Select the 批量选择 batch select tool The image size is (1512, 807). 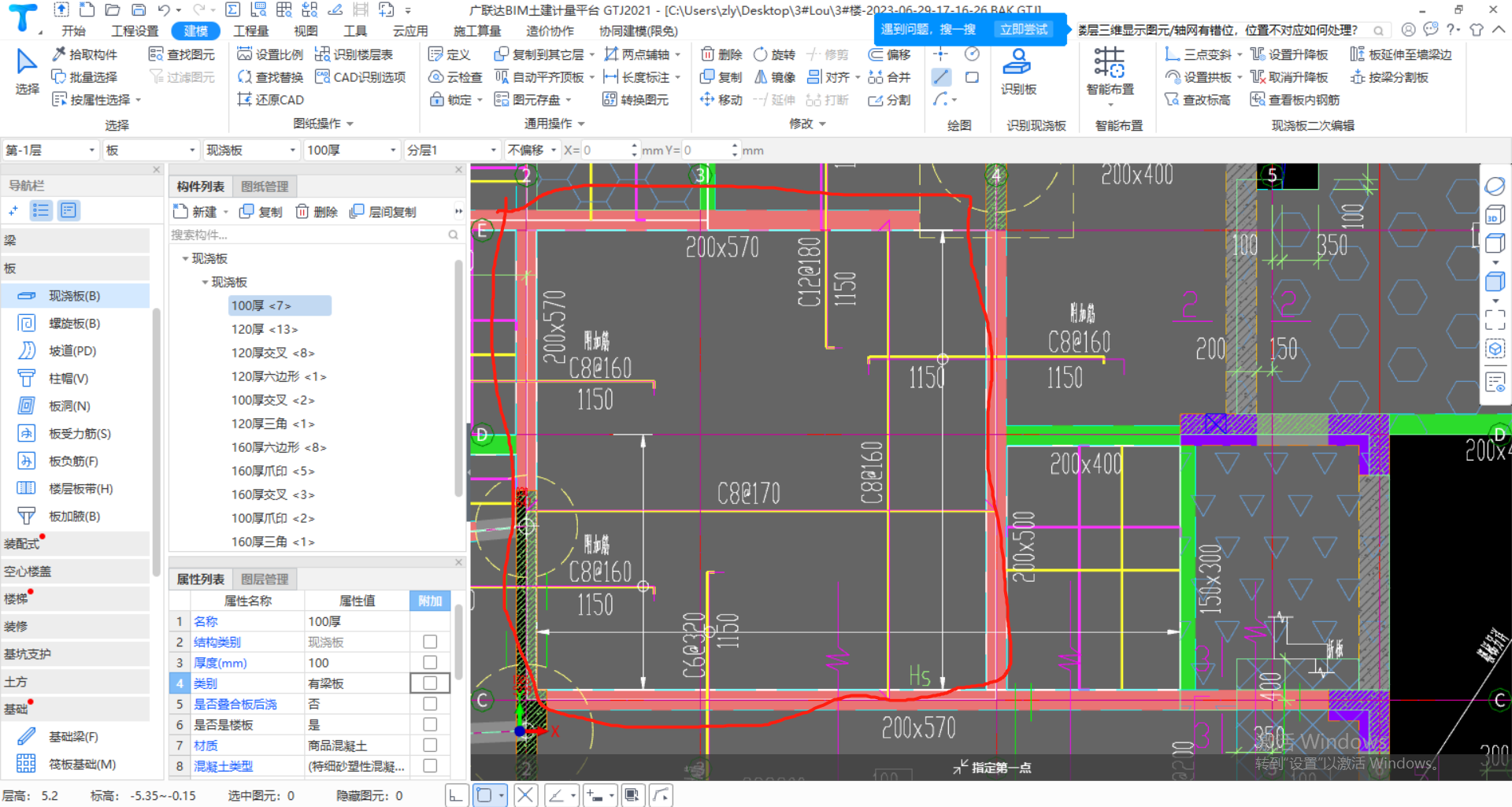85,77
